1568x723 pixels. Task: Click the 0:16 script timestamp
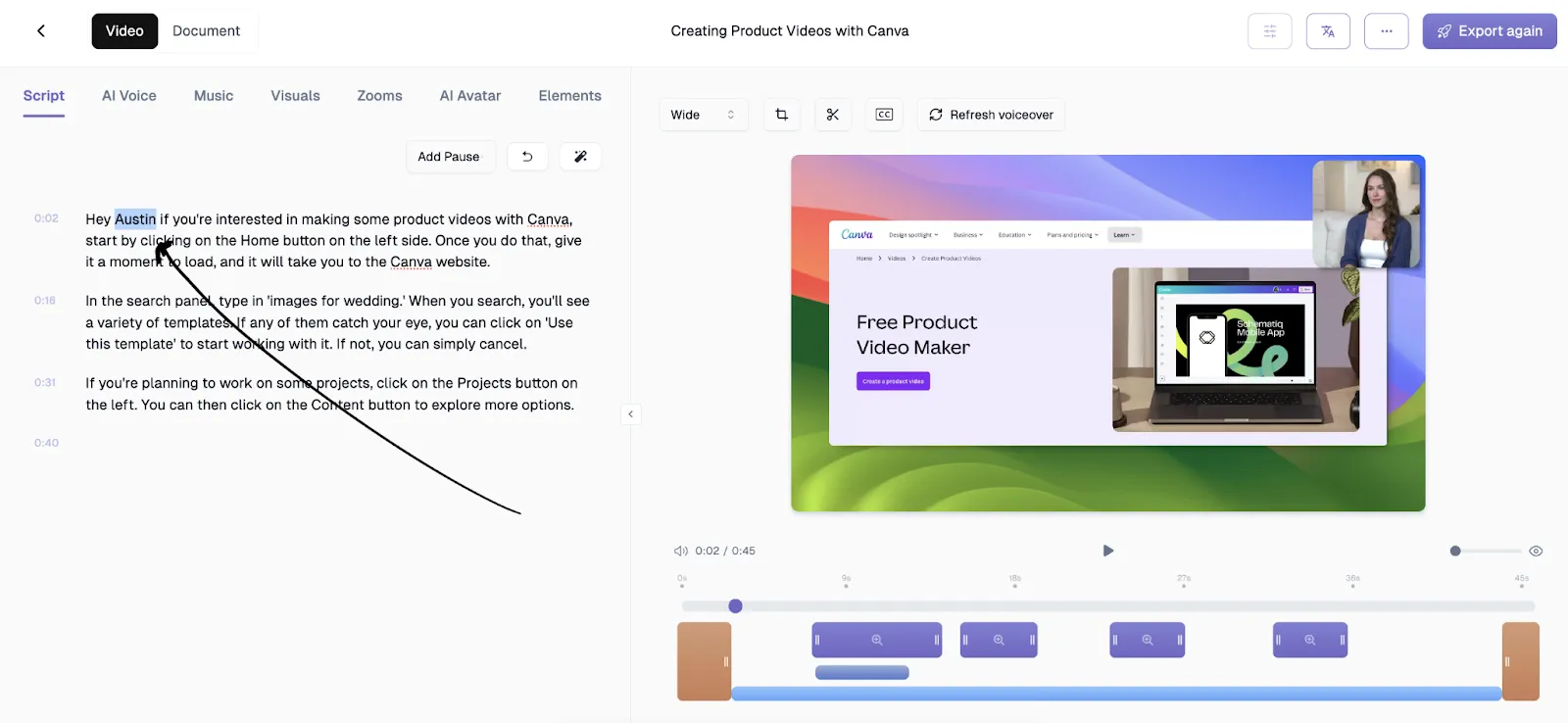click(45, 301)
